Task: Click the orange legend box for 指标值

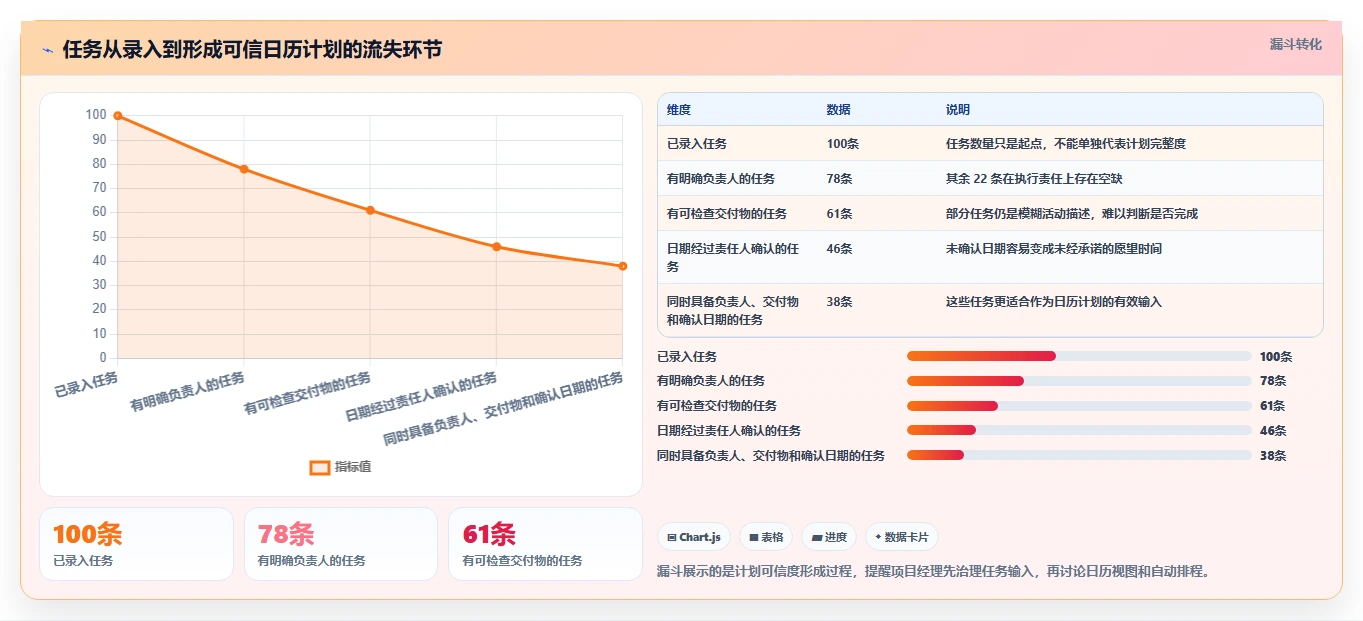Action: (x=320, y=467)
